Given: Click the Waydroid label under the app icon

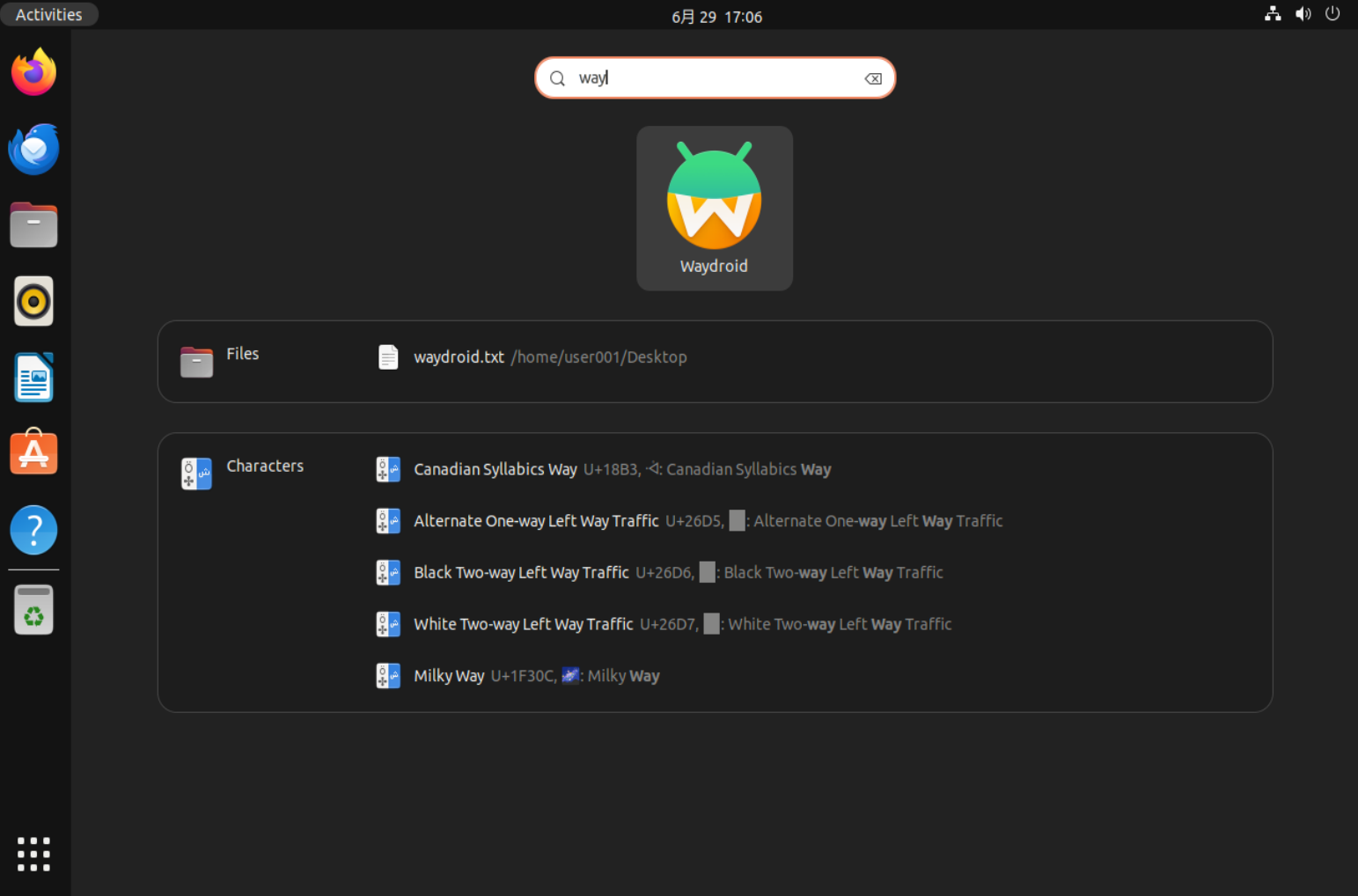Looking at the screenshot, I should point(714,266).
